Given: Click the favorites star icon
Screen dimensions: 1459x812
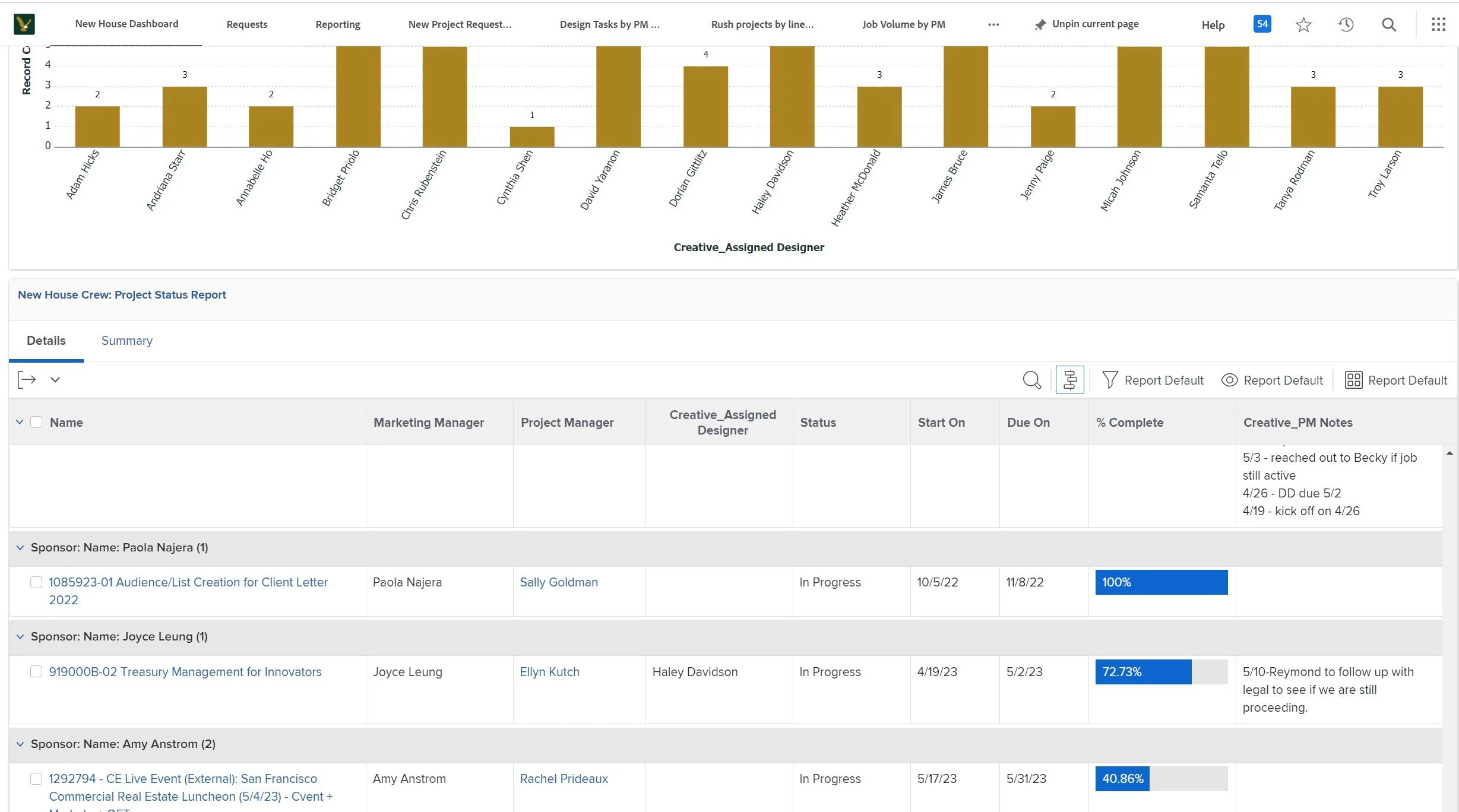Looking at the screenshot, I should [1303, 25].
